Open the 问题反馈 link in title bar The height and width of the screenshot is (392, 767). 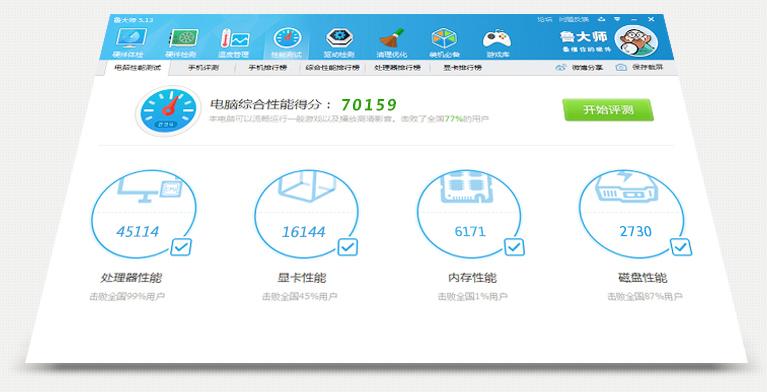coord(574,20)
